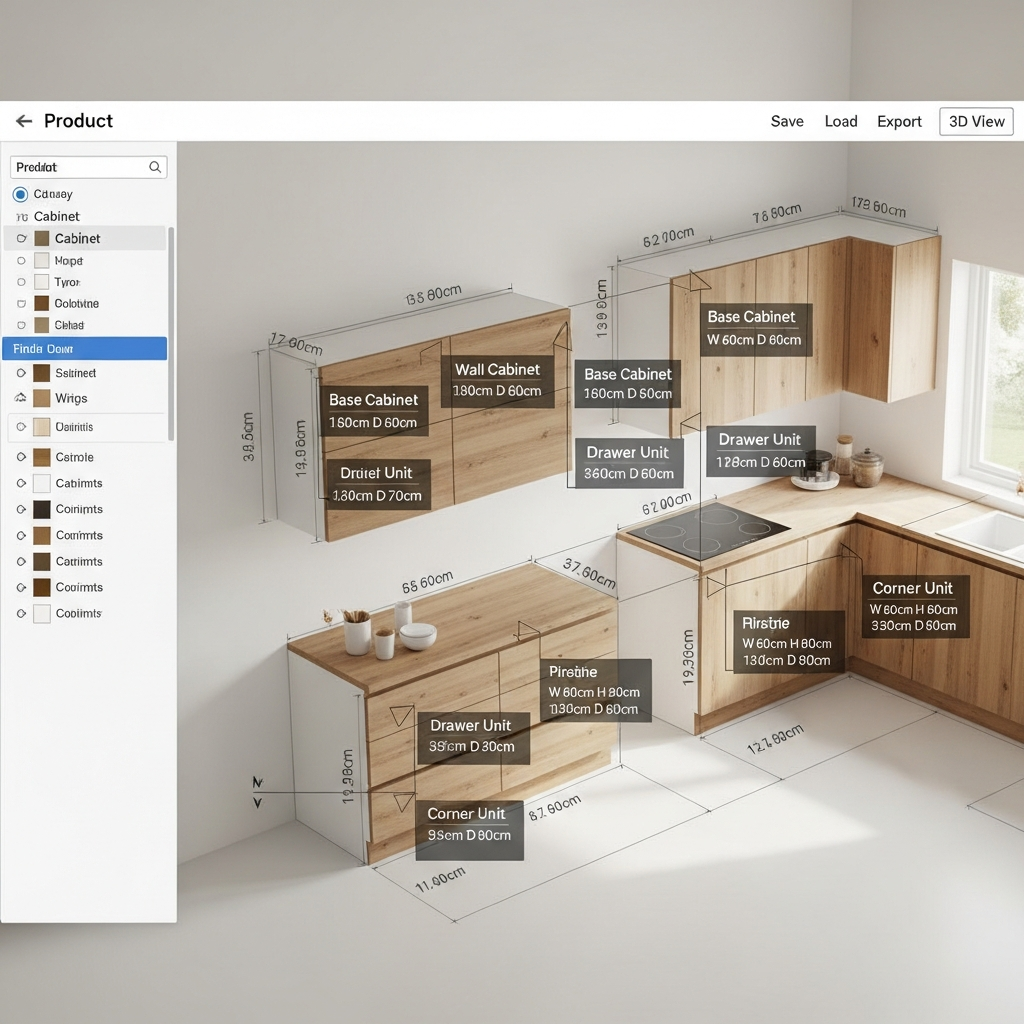The height and width of the screenshot is (1024, 1024).
Task: Click the icon left of the highlighted Cabinet row
Action: (21, 239)
